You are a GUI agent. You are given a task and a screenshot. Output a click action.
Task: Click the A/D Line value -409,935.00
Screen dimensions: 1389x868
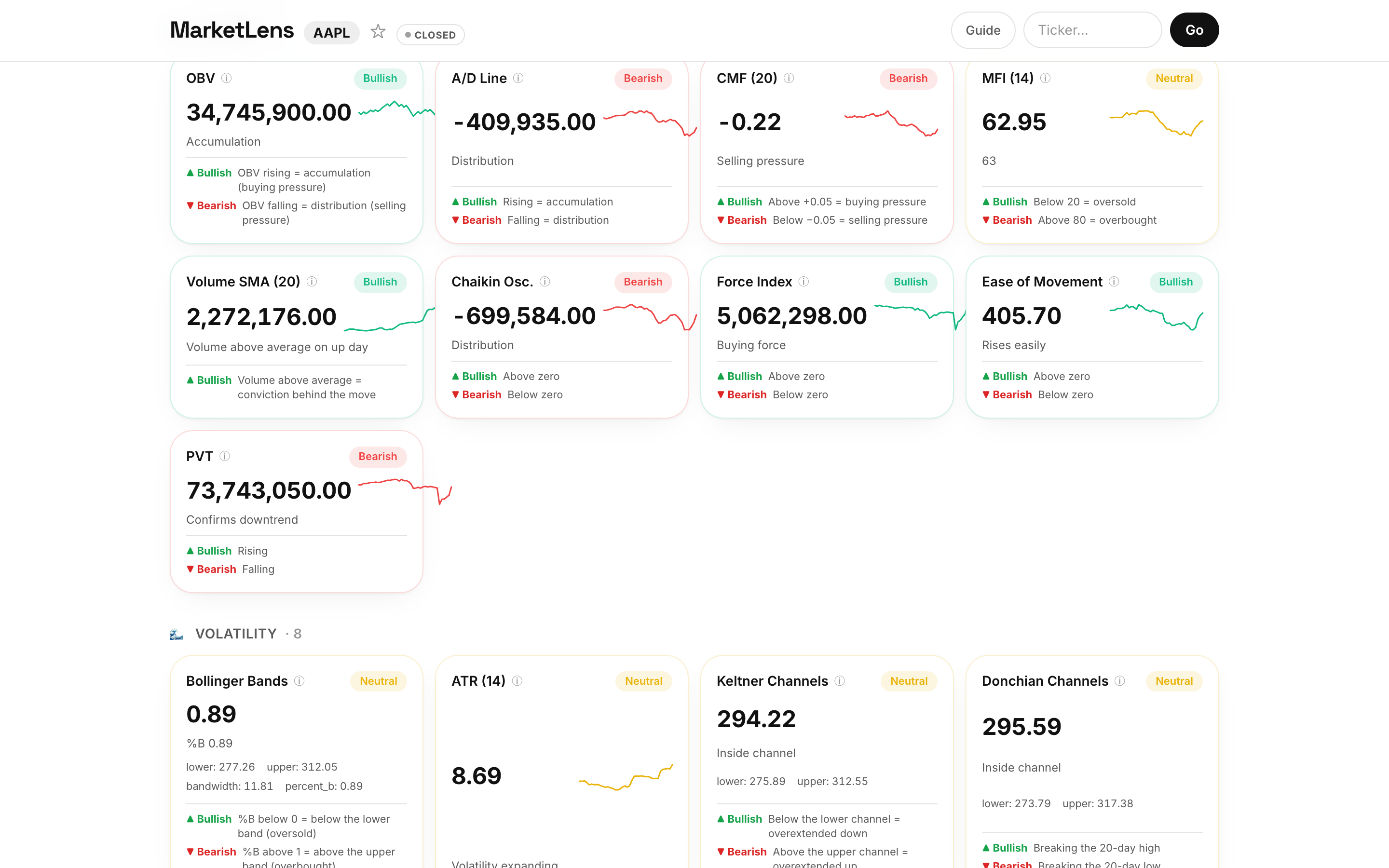point(524,122)
